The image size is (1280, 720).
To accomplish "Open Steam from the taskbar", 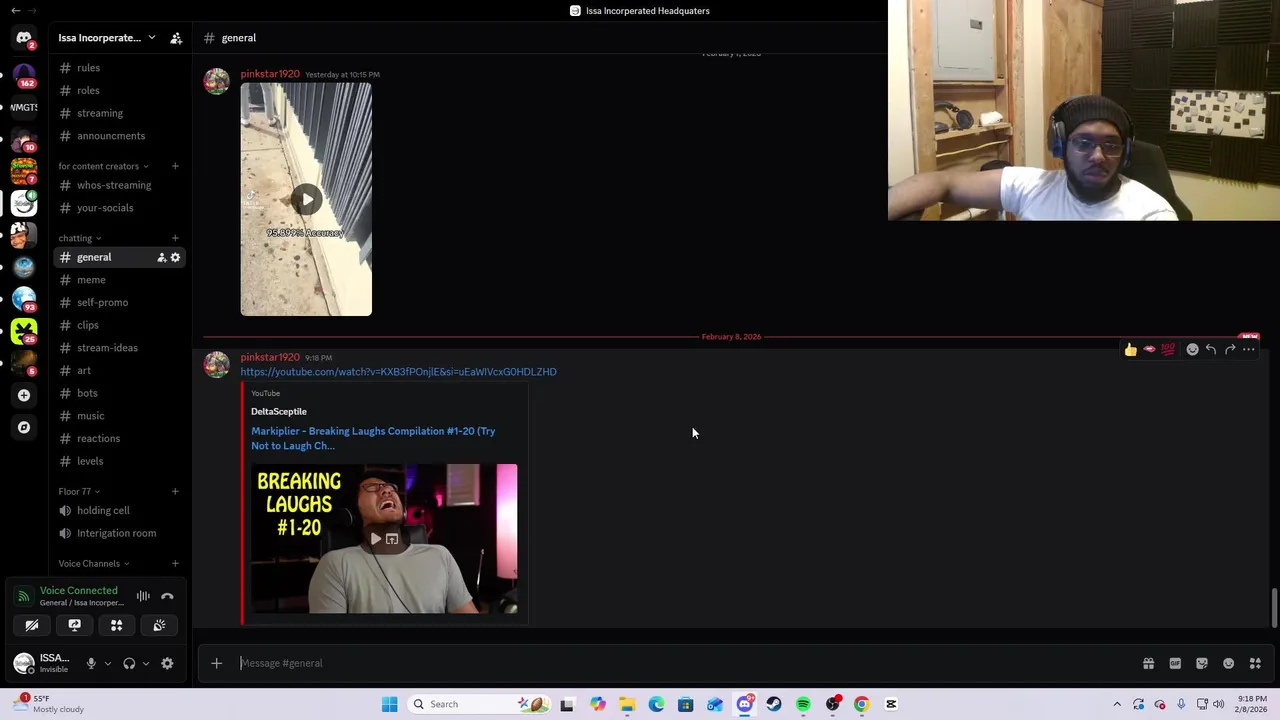I will (x=774, y=704).
